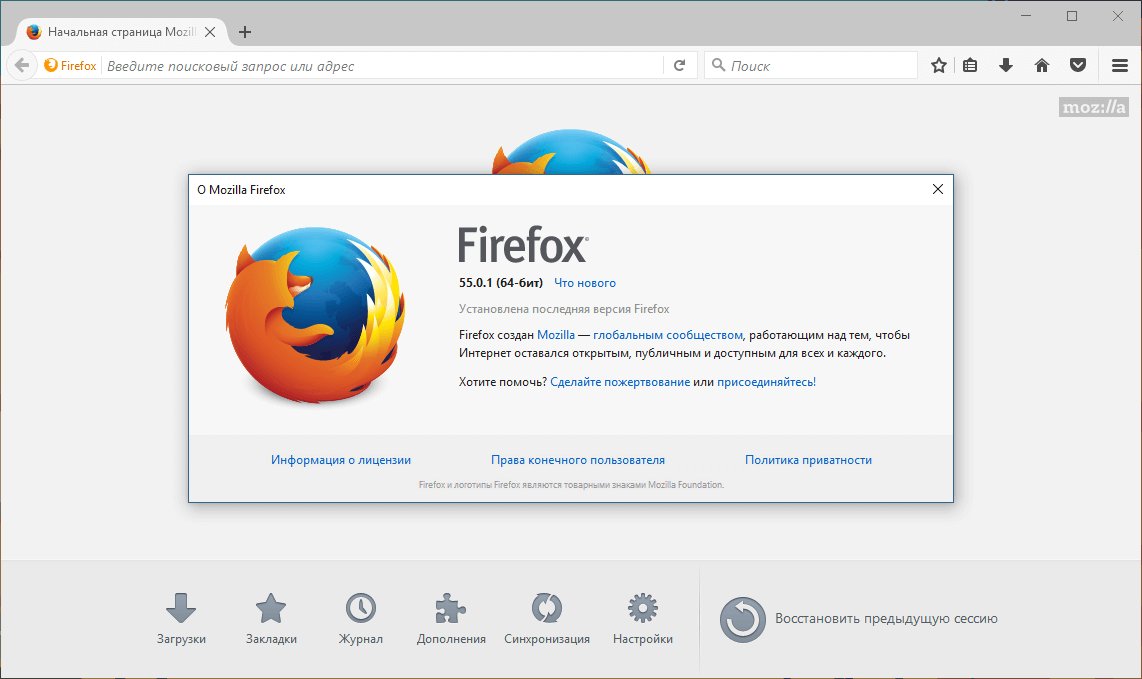This screenshot has width=1142, height=679.
Task: Click присоединяйтесь! link
Action: (x=766, y=382)
